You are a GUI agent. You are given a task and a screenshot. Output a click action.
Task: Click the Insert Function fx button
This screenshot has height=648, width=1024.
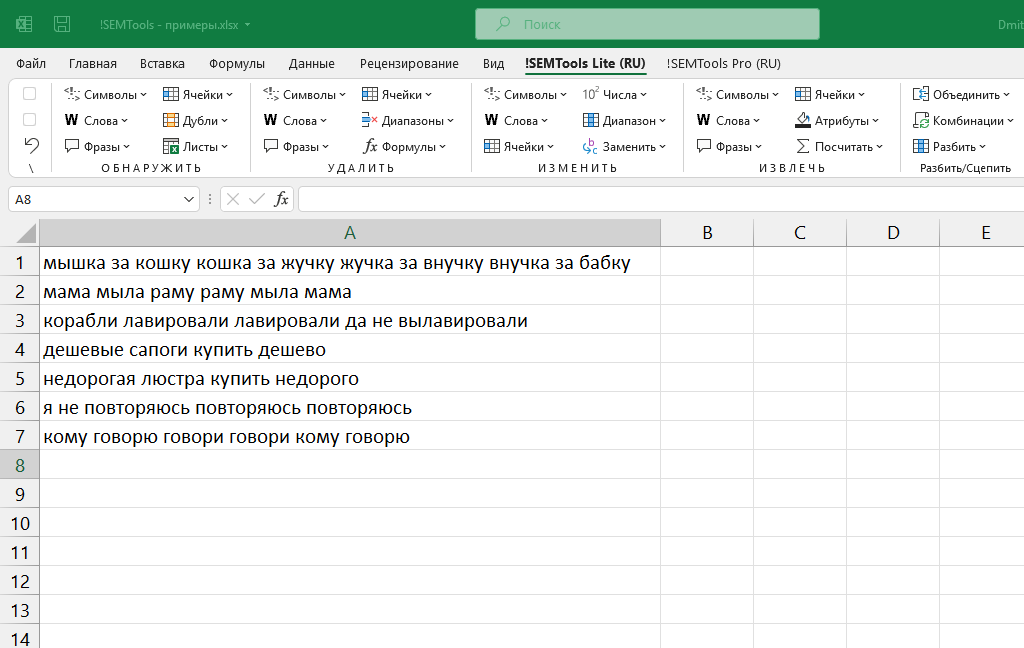[x=281, y=199]
